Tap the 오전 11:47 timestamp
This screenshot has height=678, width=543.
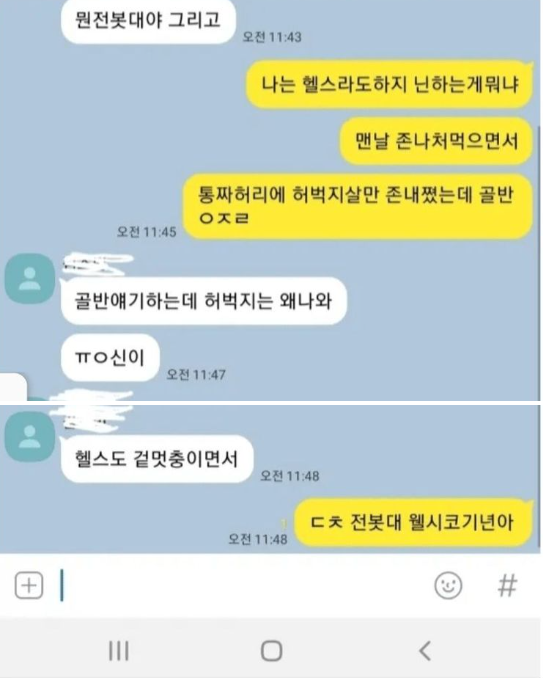pos(196,374)
